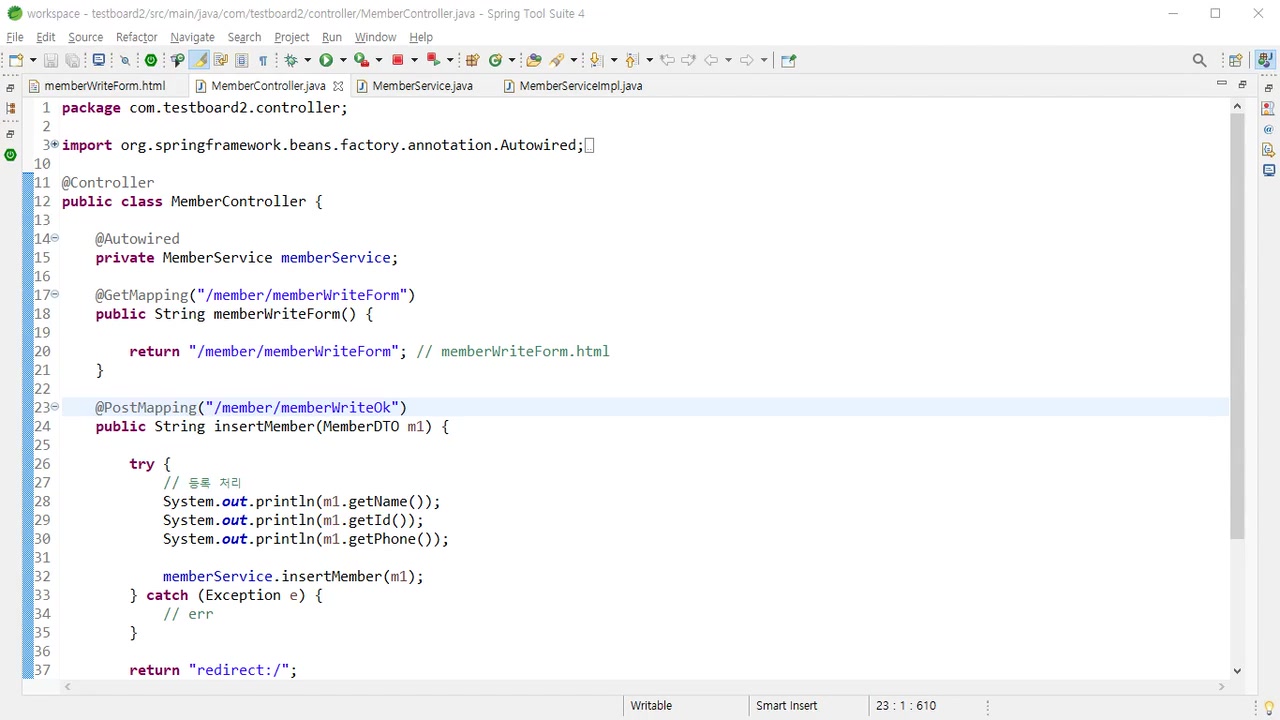The height and width of the screenshot is (720, 1280).
Task: Open the Run button dropdown arrow
Action: [342, 60]
